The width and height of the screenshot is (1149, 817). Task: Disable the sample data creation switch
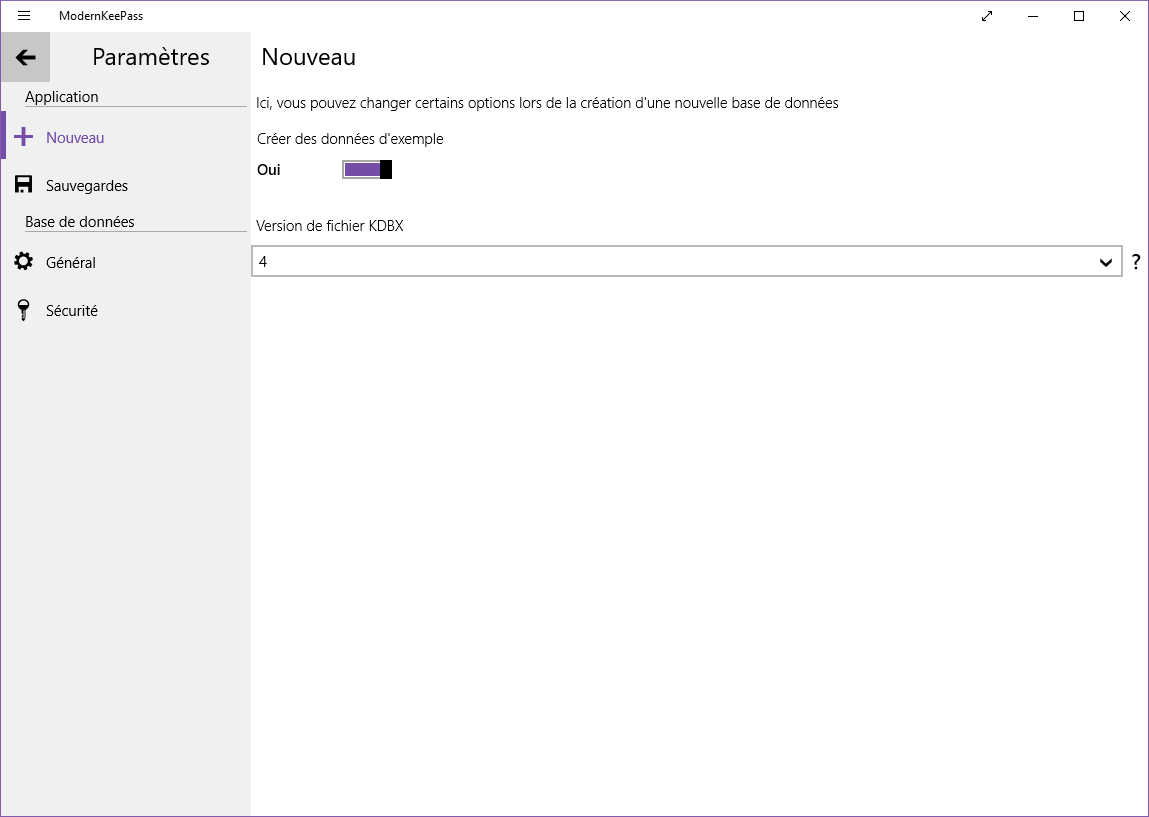click(366, 170)
